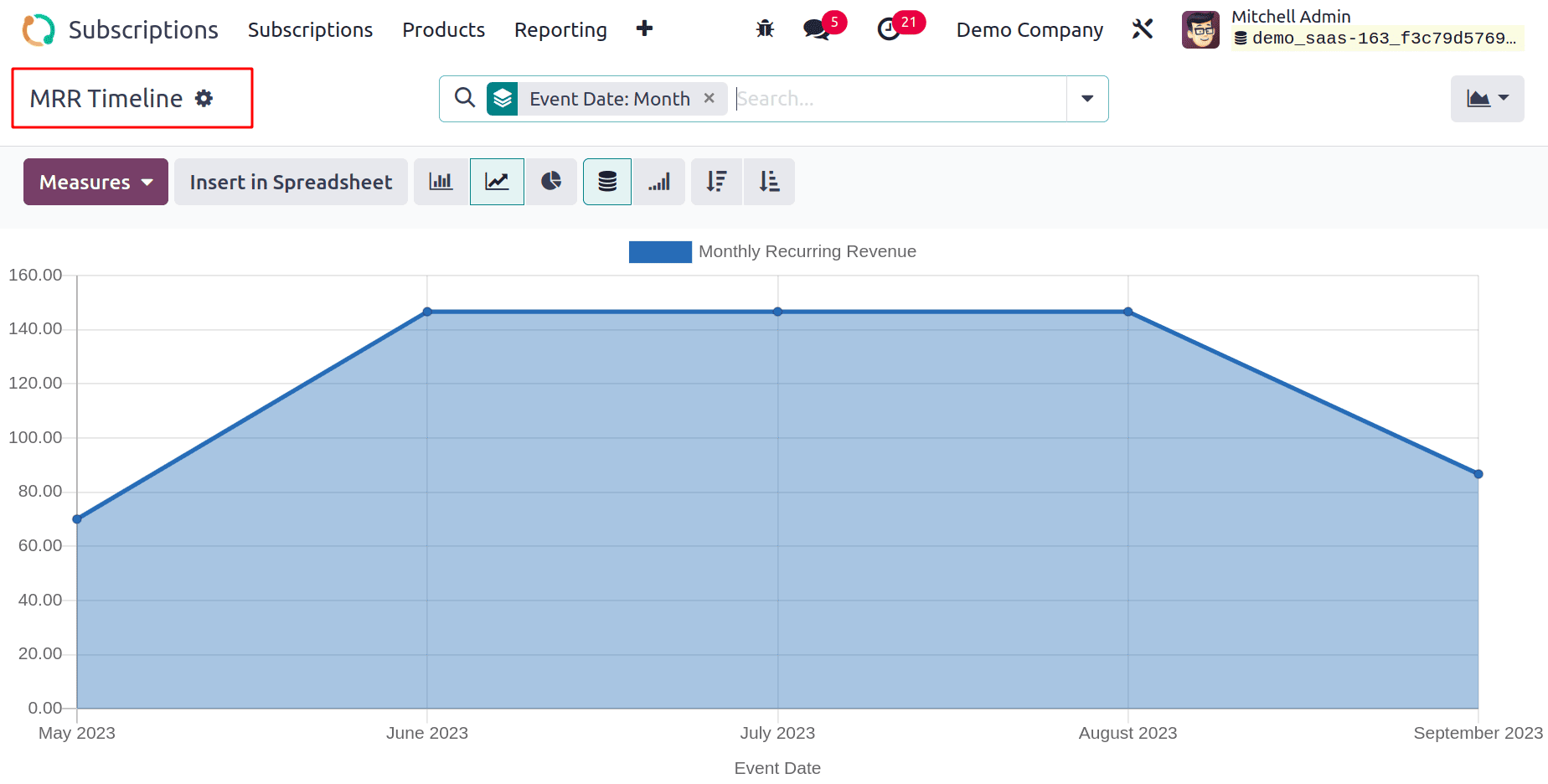Open the tools wrench icon

(1143, 29)
